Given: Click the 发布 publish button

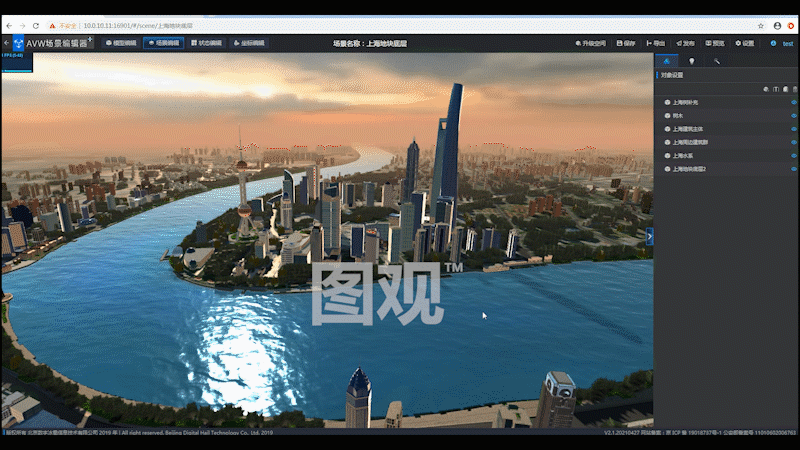Looking at the screenshot, I should point(685,43).
